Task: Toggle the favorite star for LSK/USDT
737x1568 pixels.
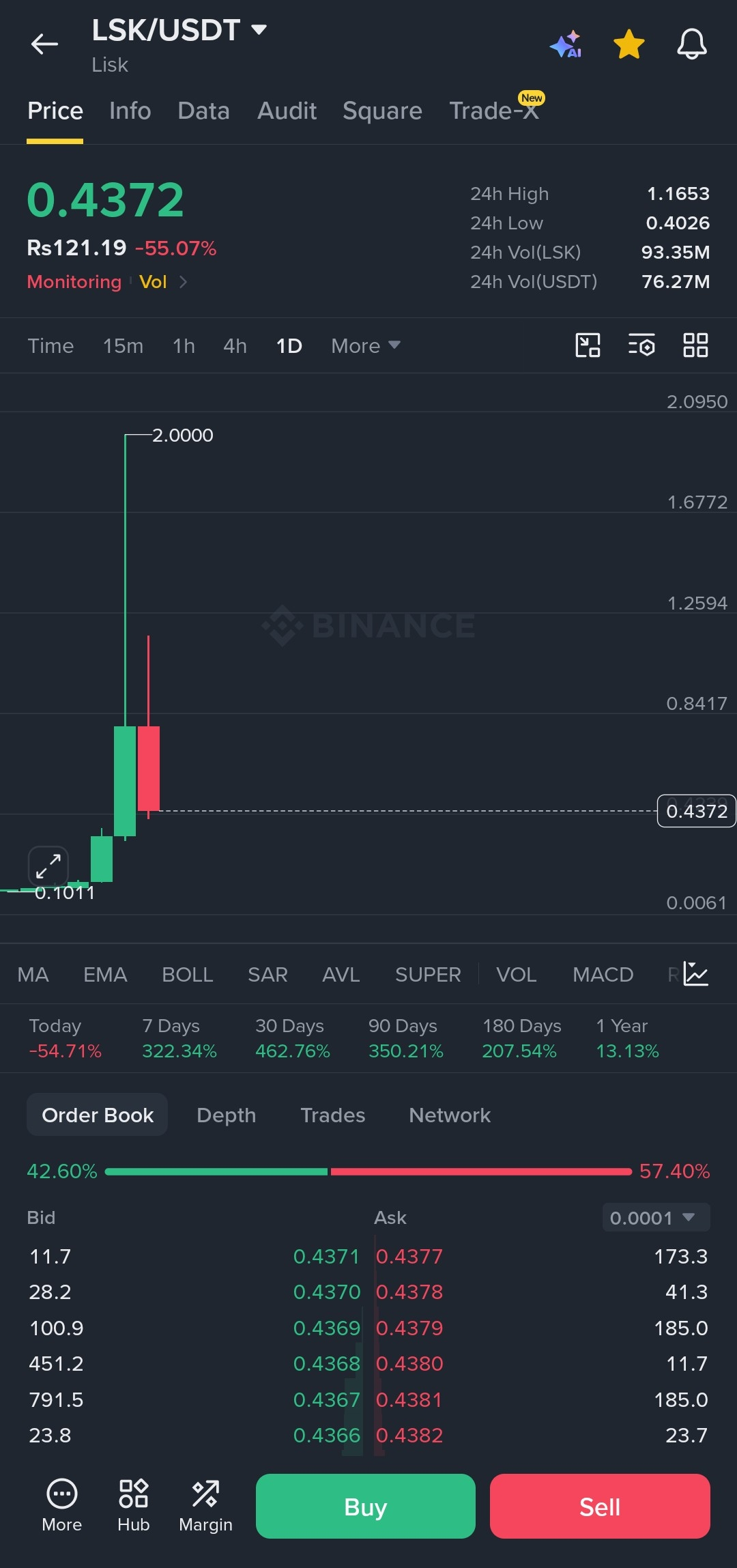Action: (628, 44)
